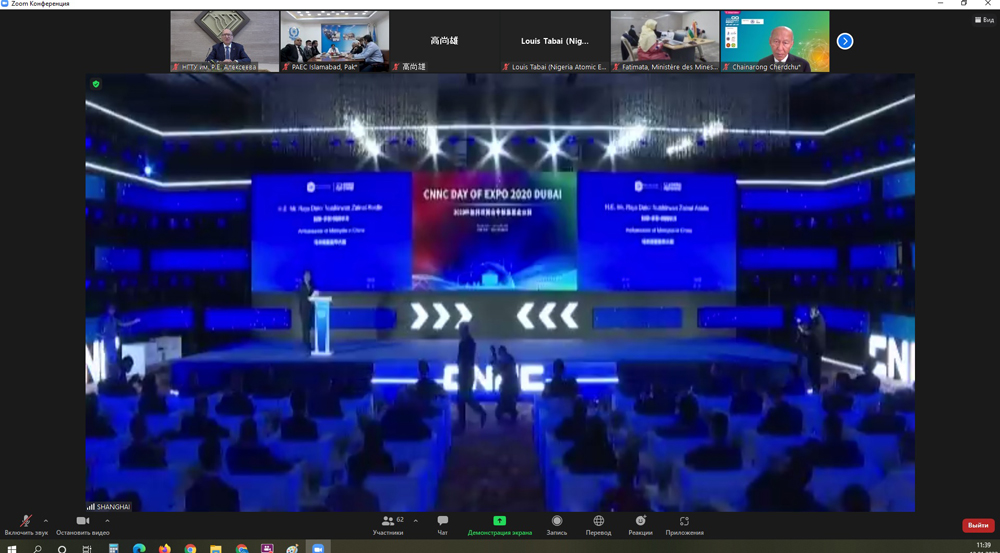Open Calculator from the taskbar
The image size is (1000, 553).
114,548
